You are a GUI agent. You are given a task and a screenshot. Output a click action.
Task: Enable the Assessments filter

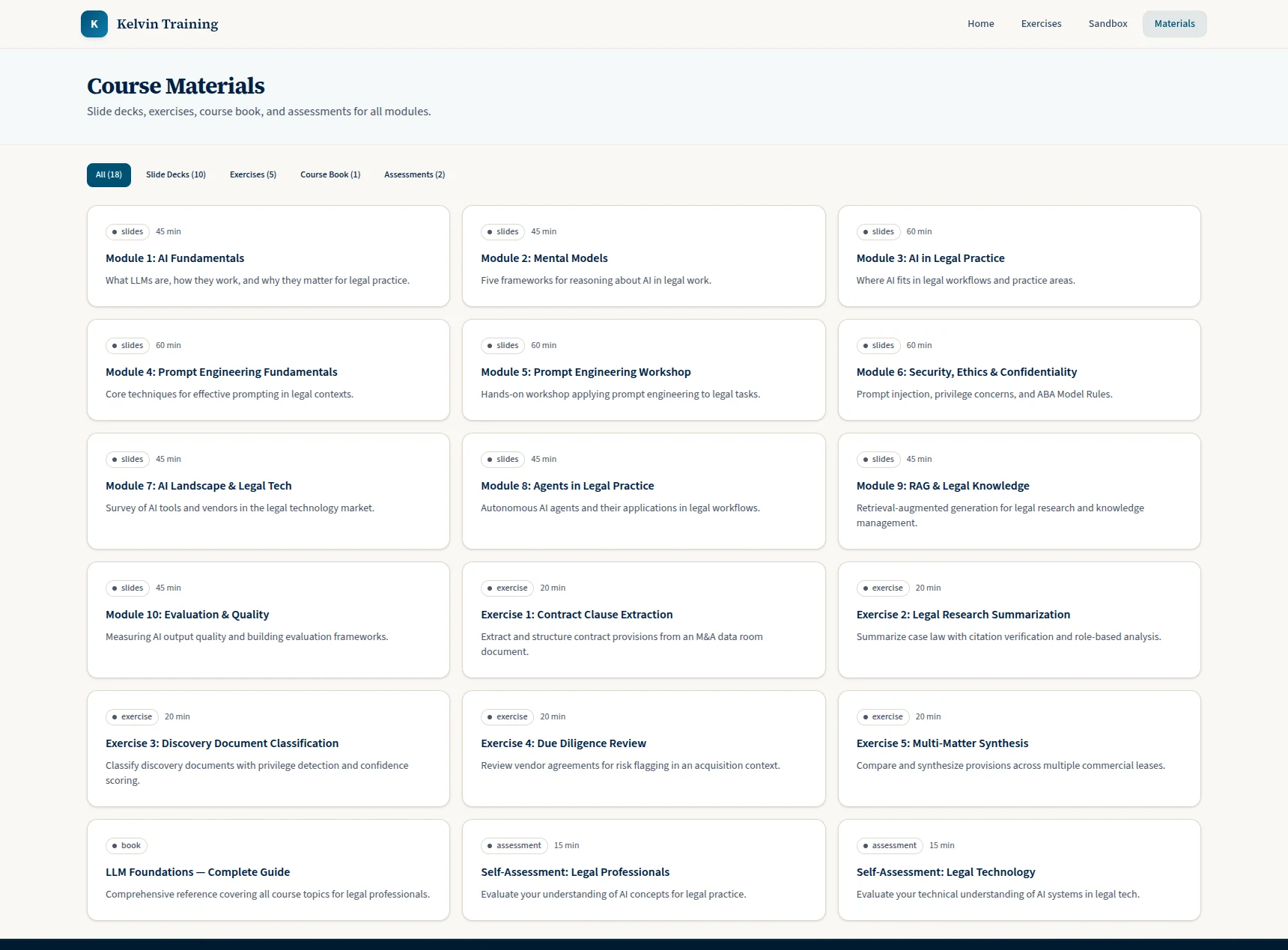pyautogui.click(x=414, y=174)
